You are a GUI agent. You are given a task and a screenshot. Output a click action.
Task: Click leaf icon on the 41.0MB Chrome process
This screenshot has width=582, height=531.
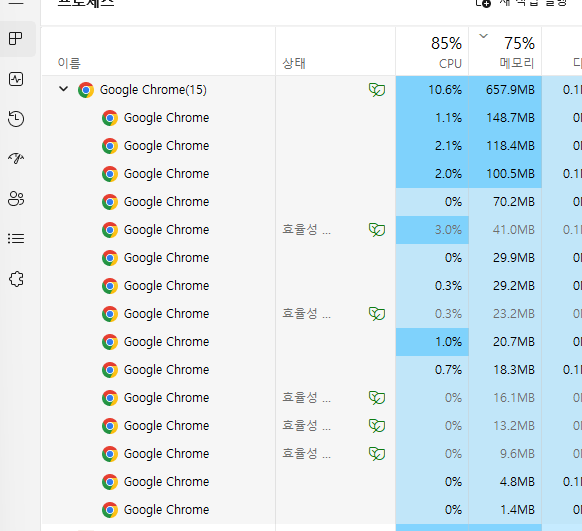377,230
